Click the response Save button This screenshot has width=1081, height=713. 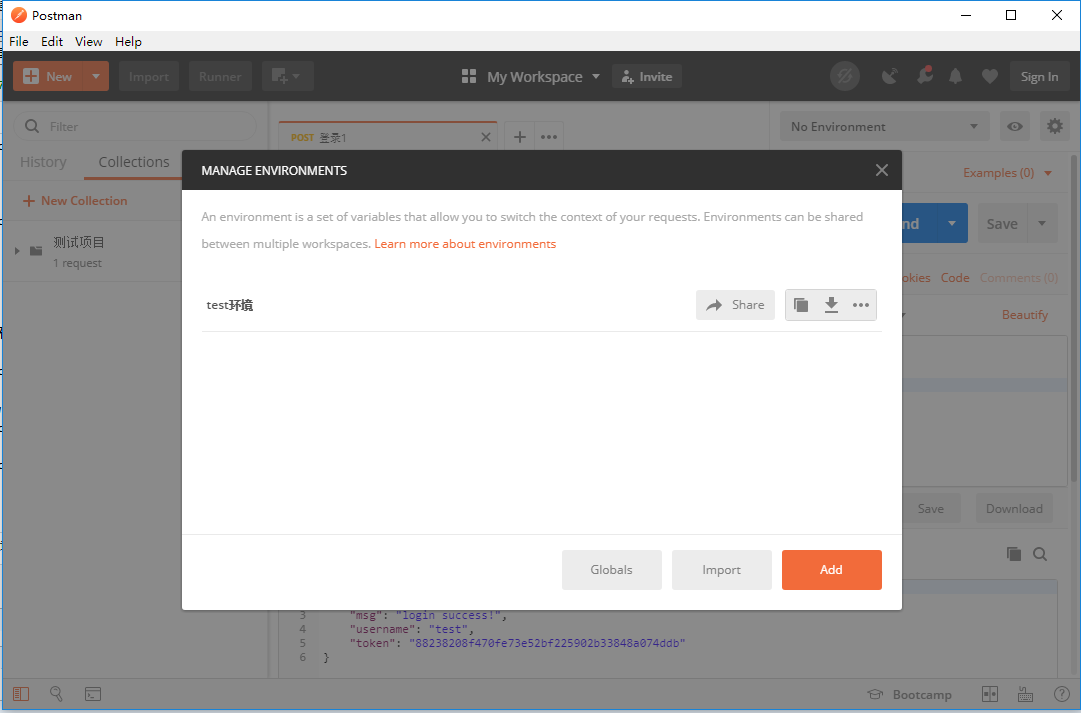(931, 508)
